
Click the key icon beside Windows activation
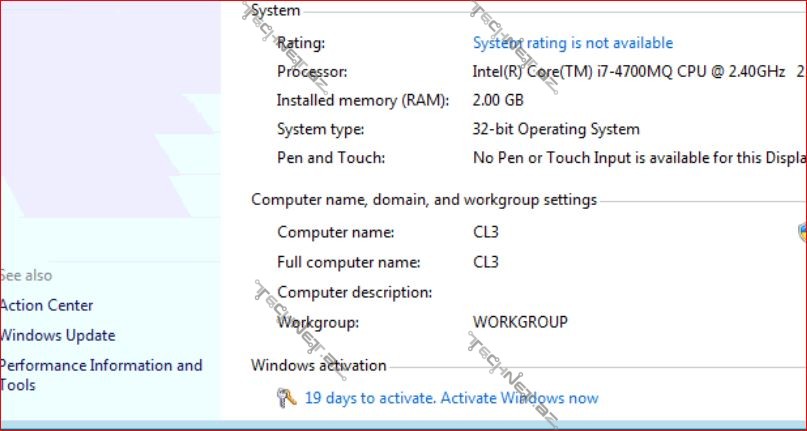(286, 398)
